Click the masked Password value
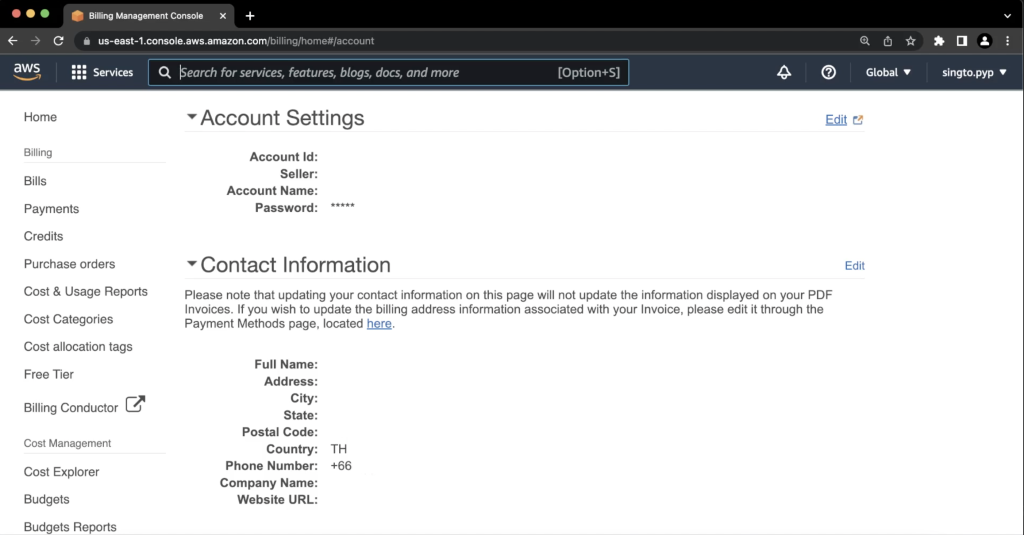Image resolution: width=1024 pixels, height=535 pixels. [x=342, y=206]
